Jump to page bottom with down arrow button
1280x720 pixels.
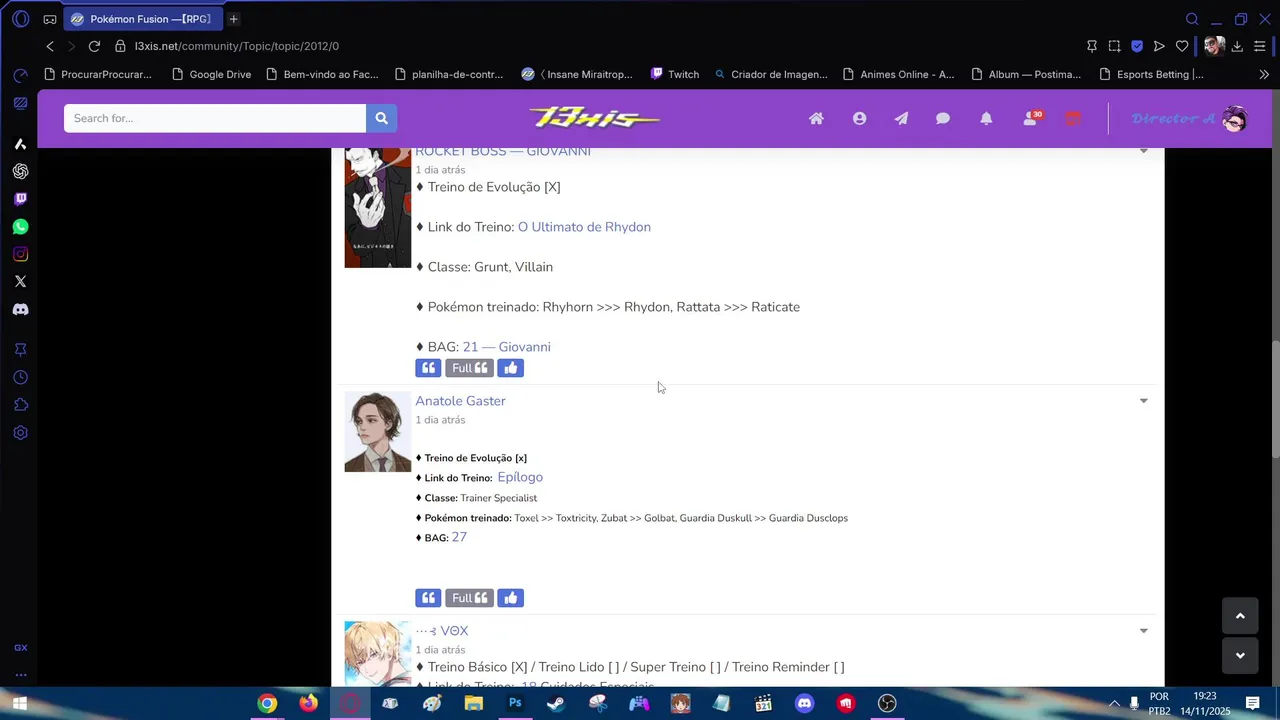[1240, 656]
